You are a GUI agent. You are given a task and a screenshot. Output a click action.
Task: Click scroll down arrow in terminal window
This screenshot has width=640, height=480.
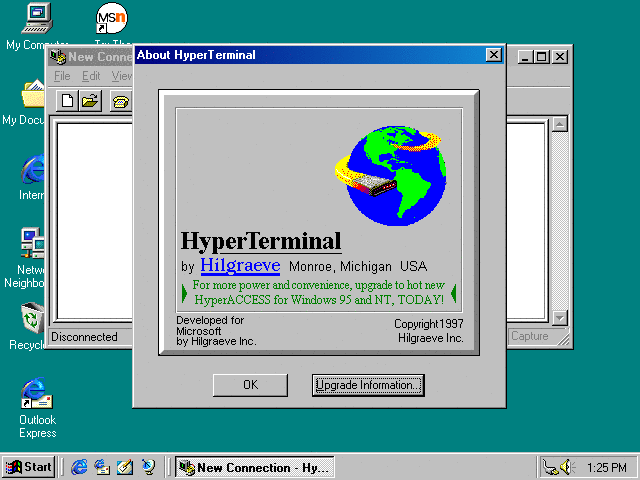pyautogui.click(x=560, y=318)
